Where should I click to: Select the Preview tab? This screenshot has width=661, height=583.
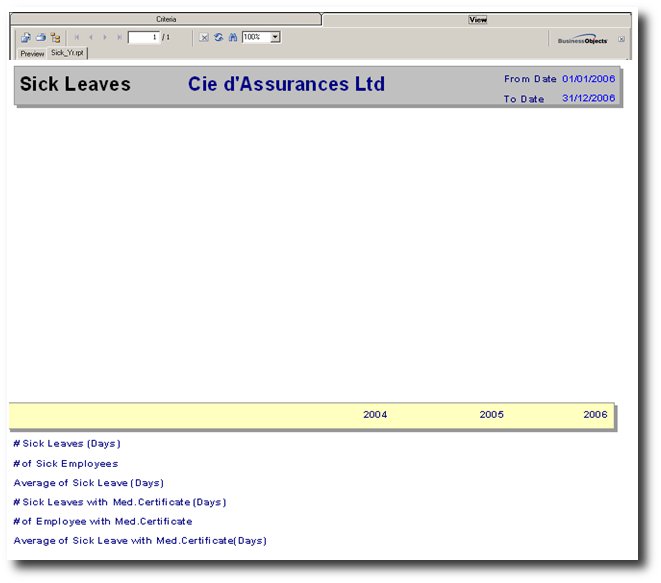coord(32,53)
